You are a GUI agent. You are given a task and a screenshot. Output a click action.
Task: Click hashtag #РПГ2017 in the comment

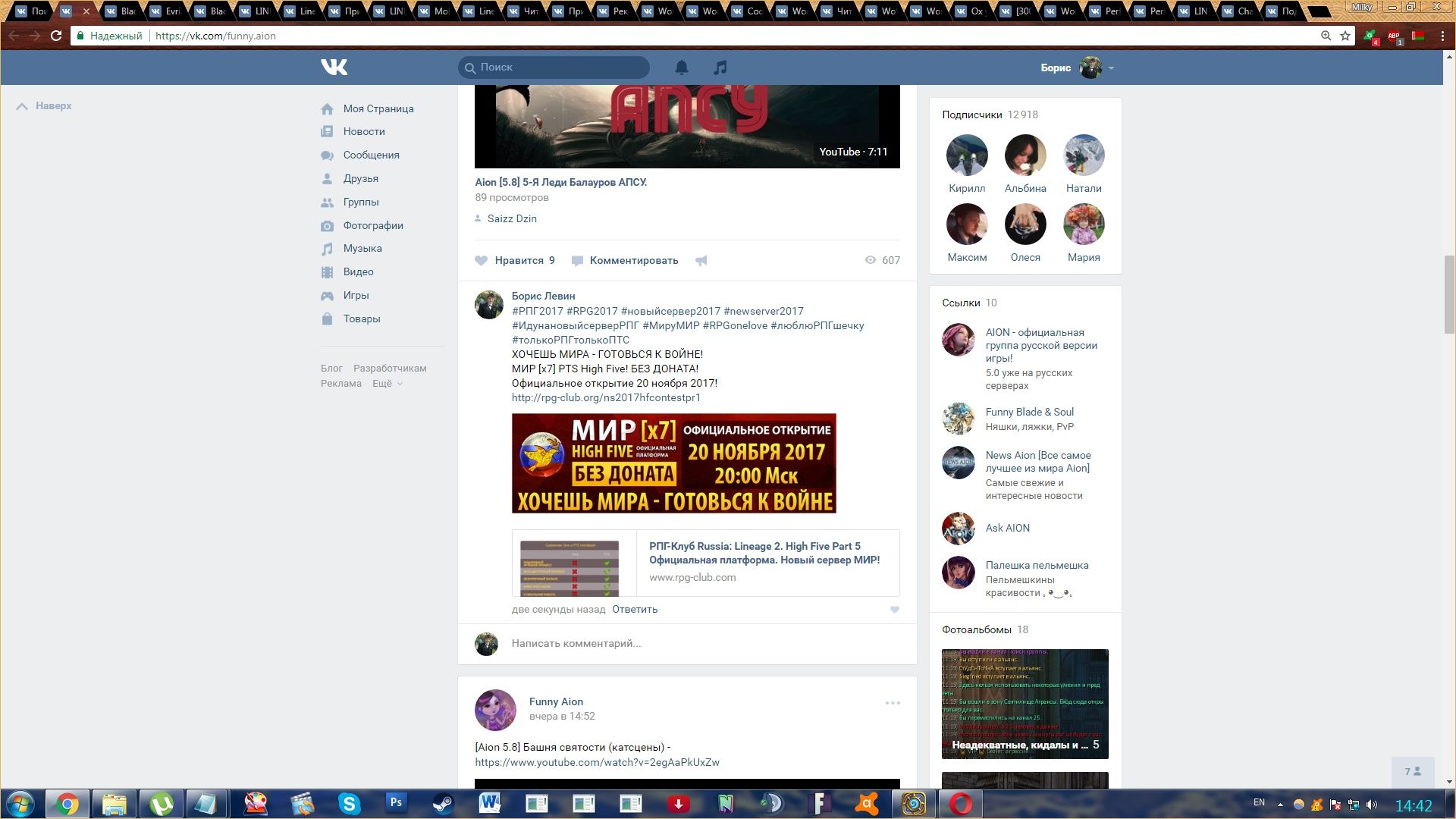[538, 311]
